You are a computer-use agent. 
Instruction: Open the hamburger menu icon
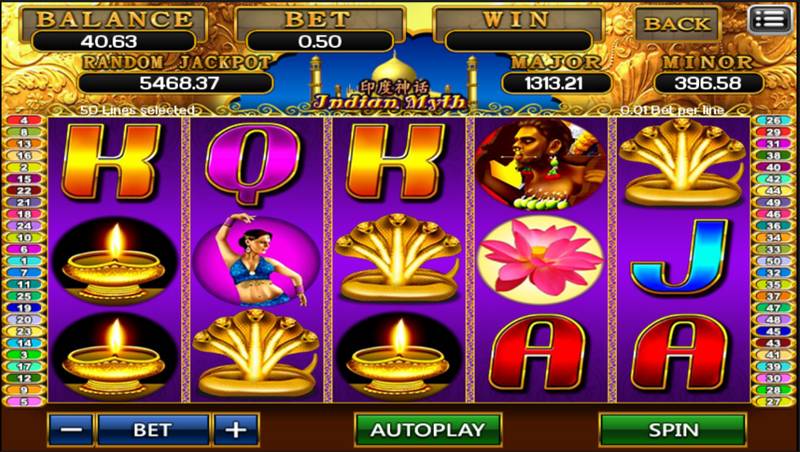click(770, 21)
